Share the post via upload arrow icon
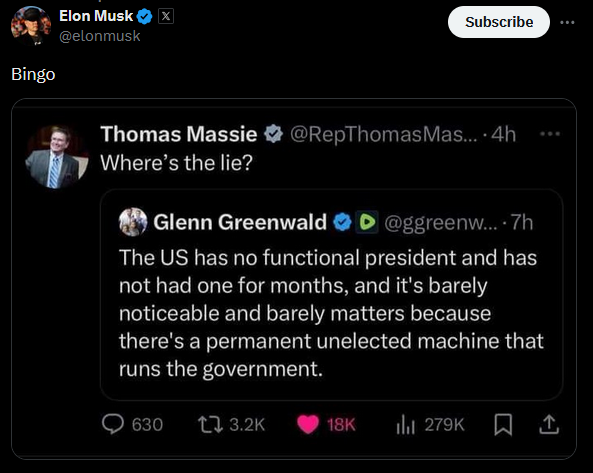Screen dimensions: 593x473 549,424
